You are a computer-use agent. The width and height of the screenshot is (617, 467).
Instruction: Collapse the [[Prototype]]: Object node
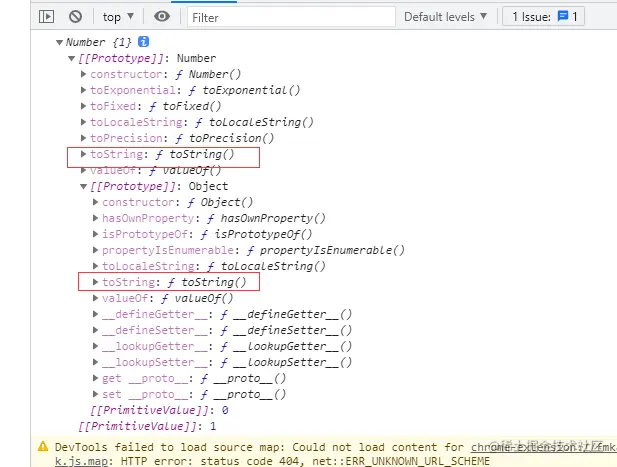click(x=83, y=186)
